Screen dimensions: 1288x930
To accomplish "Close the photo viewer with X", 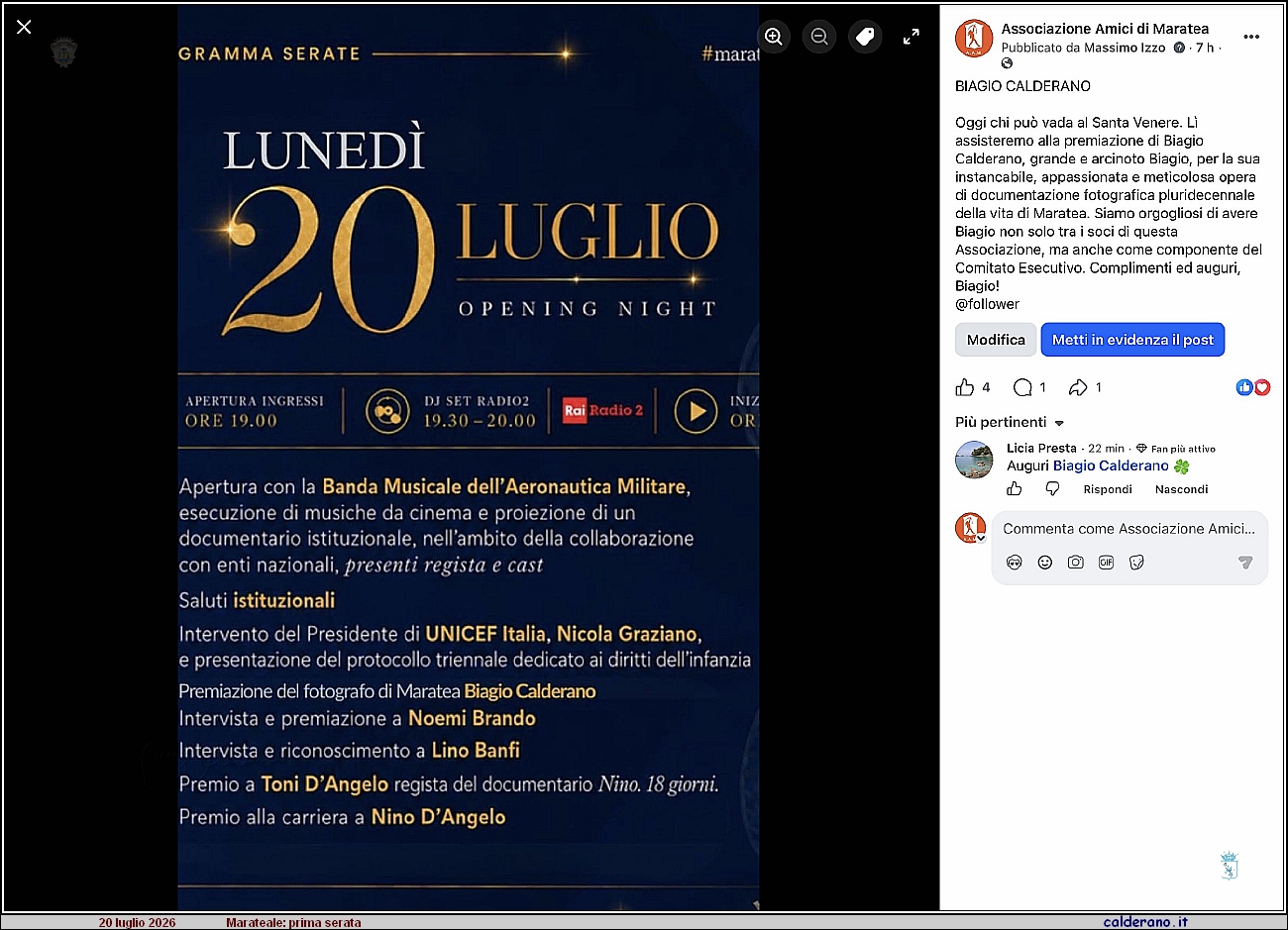I will tap(24, 27).
